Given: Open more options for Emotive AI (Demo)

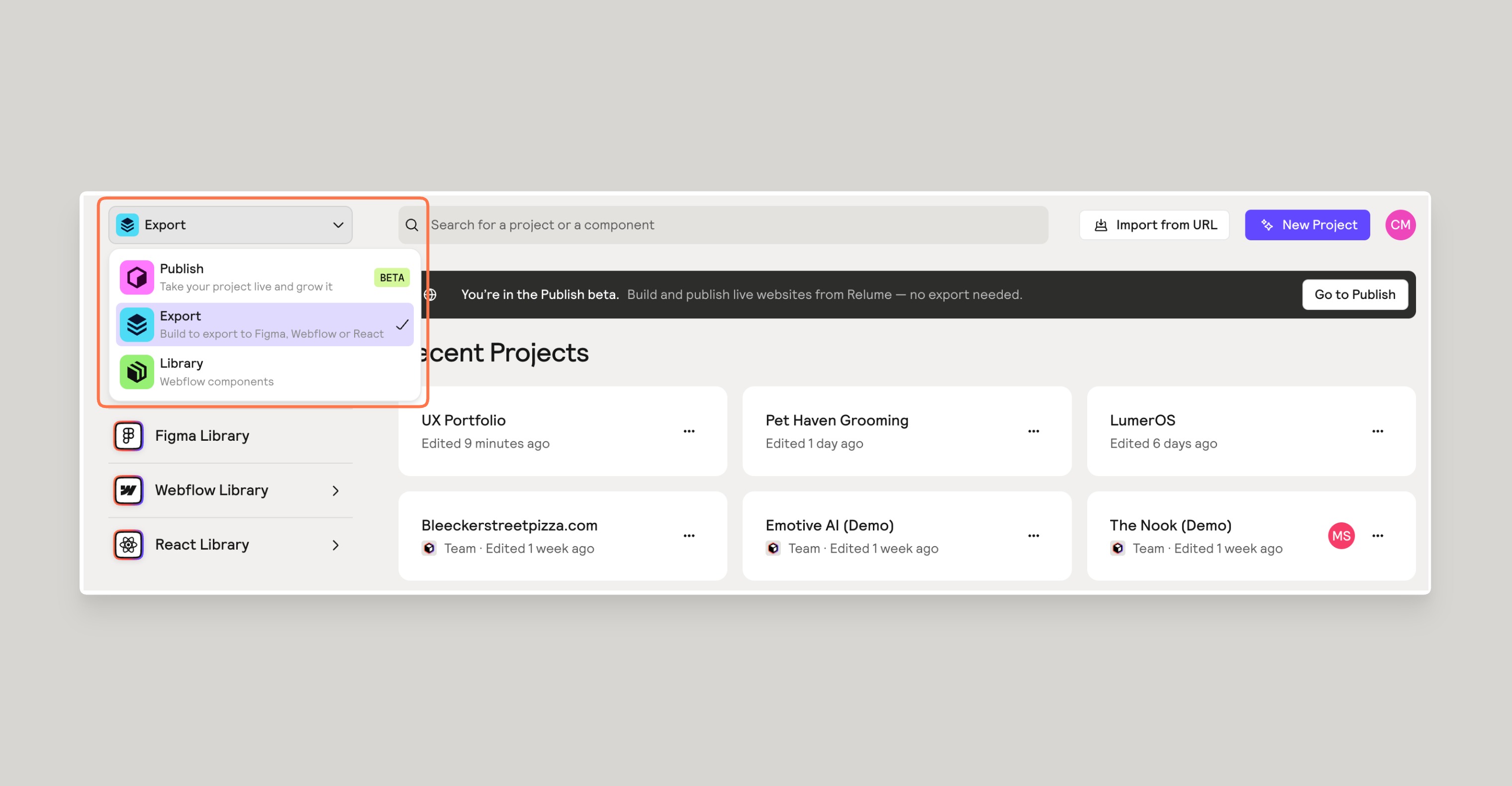Looking at the screenshot, I should click(x=1034, y=536).
